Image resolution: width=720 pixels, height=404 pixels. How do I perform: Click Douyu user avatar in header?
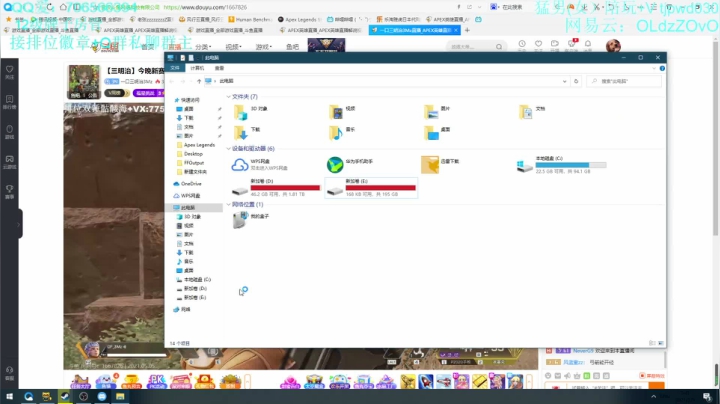613,46
